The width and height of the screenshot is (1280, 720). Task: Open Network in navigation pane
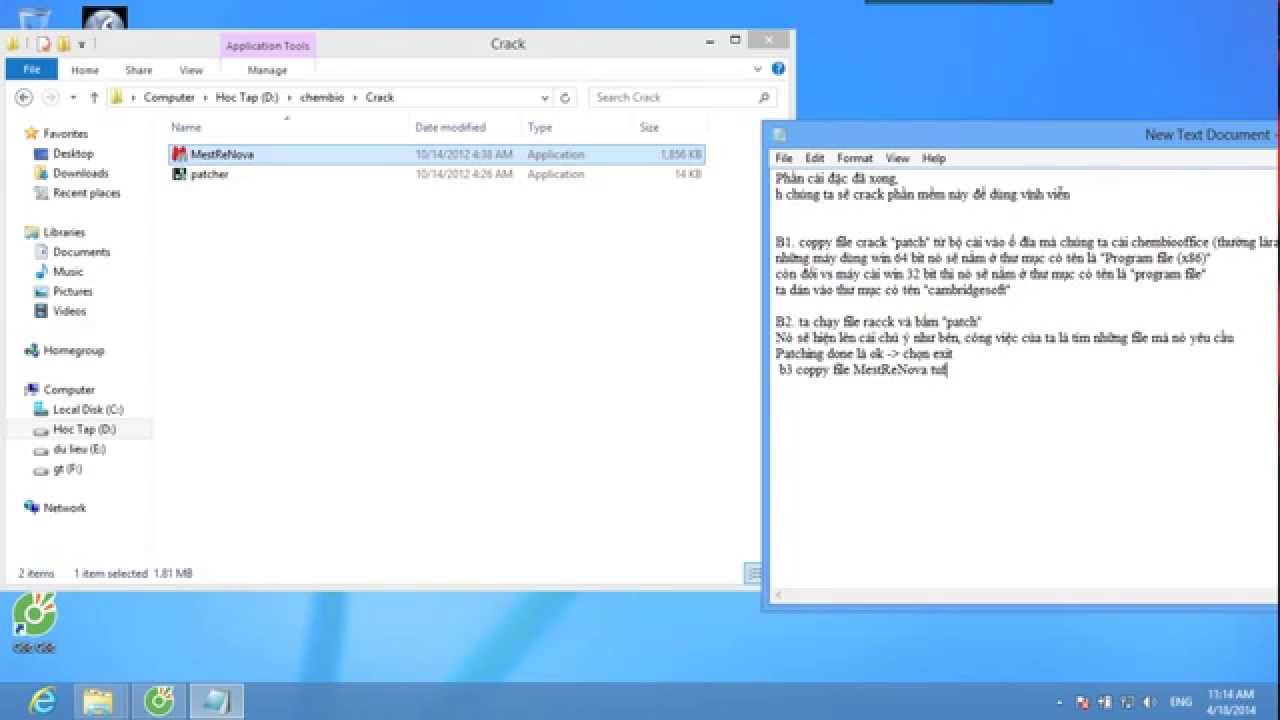[64, 508]
